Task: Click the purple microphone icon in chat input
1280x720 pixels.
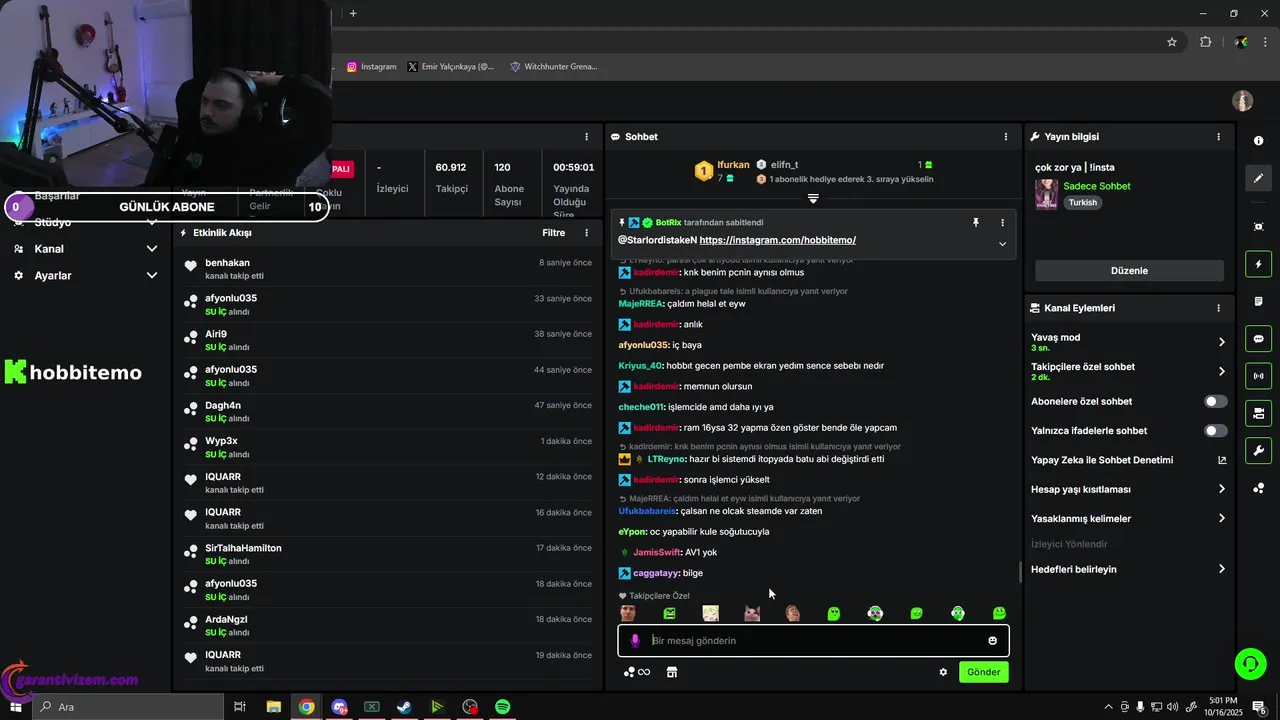Action: [x=635, y=641]
